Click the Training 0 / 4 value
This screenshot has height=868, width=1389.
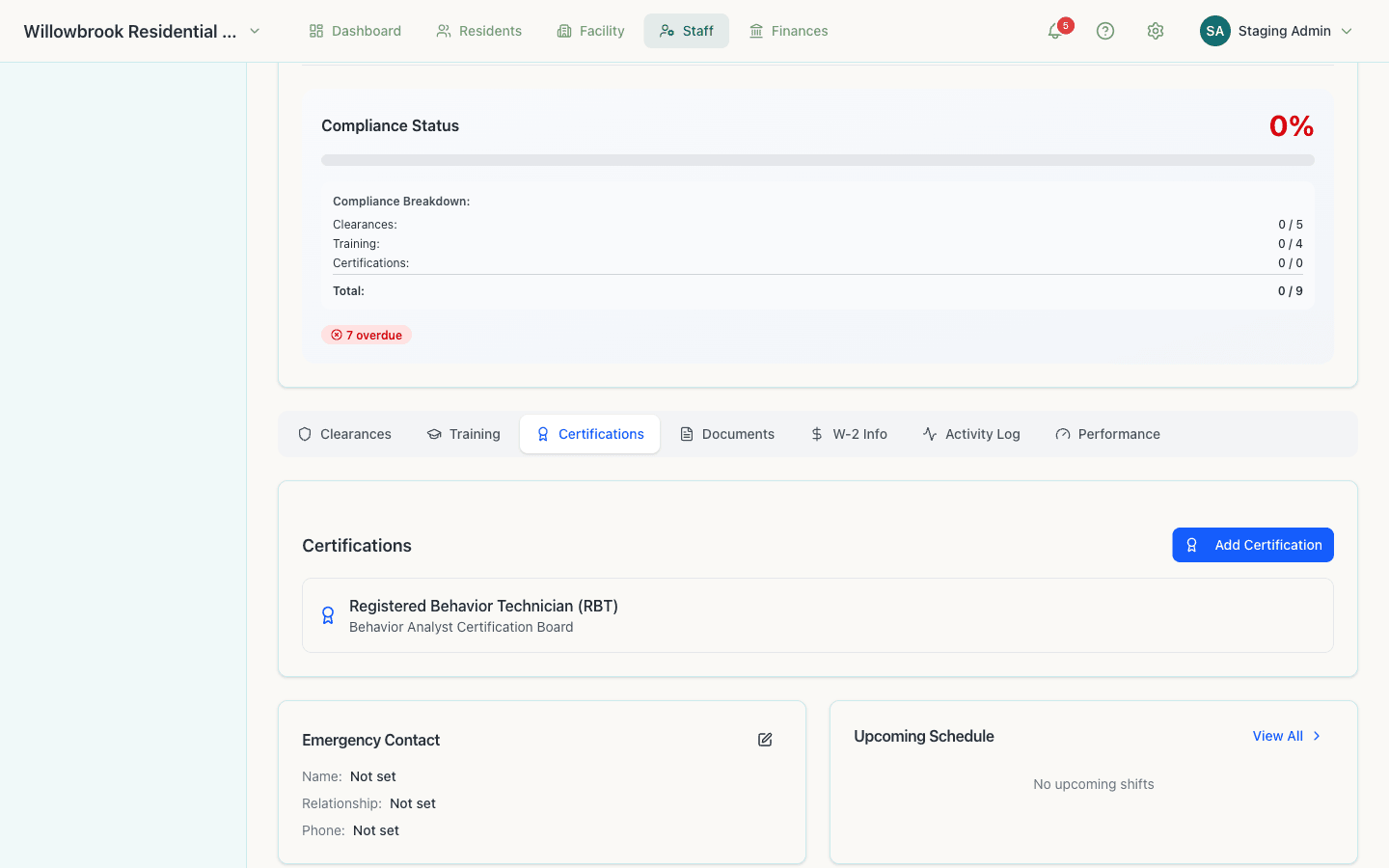[x=1291, y=244]
